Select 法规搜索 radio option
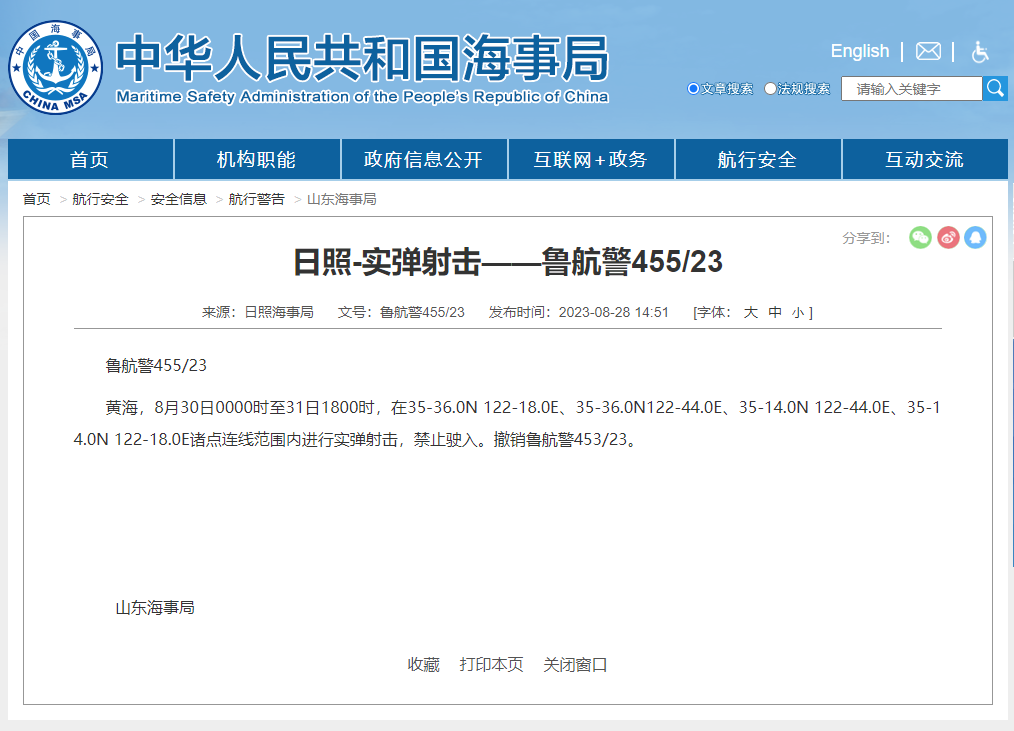 tap(770, 89)
